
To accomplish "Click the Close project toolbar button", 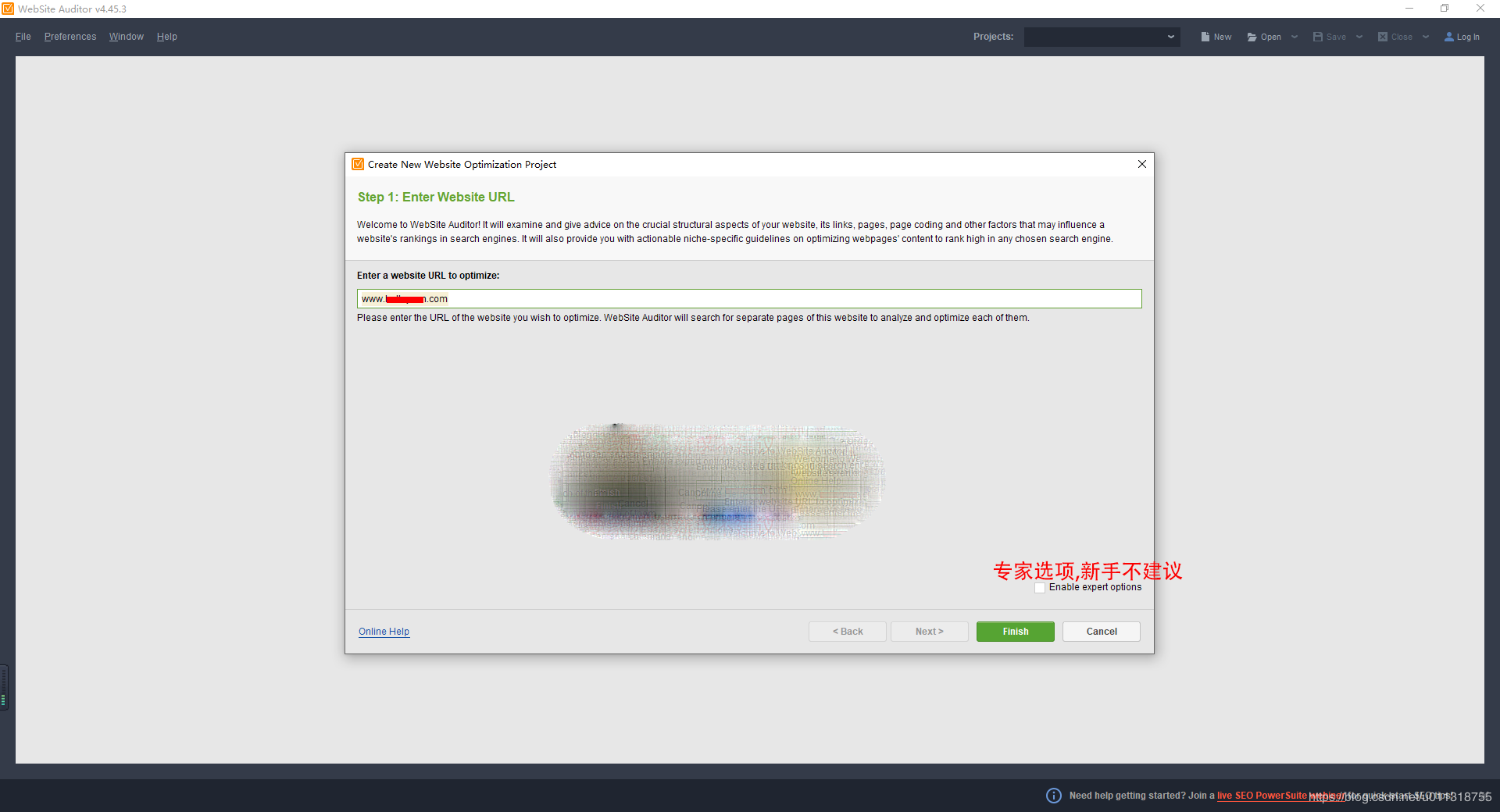I will coord(1395,37).
